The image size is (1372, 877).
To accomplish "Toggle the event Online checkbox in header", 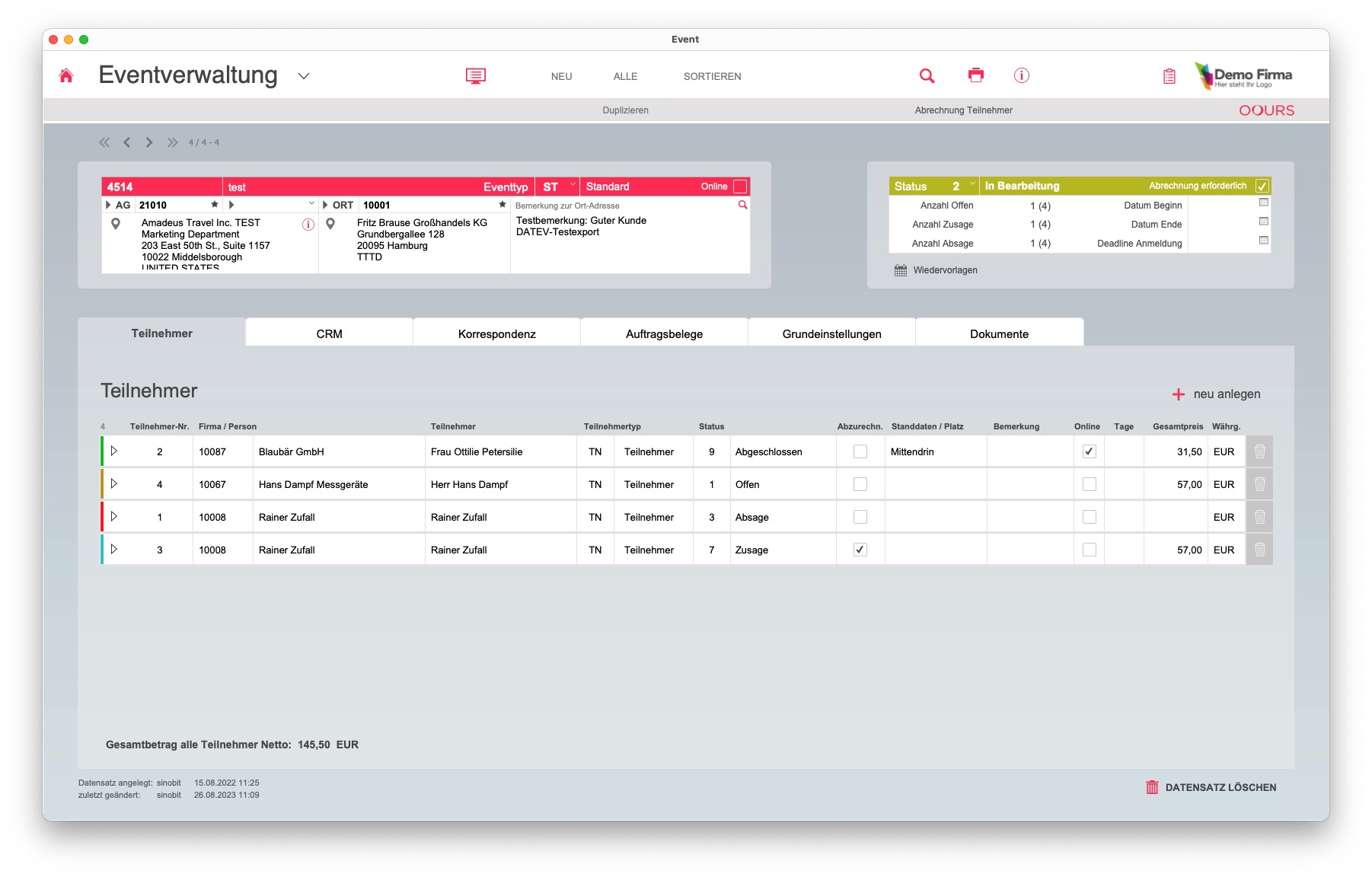I will 740,187.
